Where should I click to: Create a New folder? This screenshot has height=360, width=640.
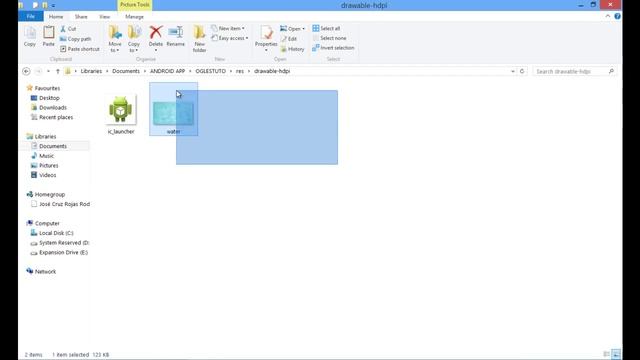pos(199,39)
